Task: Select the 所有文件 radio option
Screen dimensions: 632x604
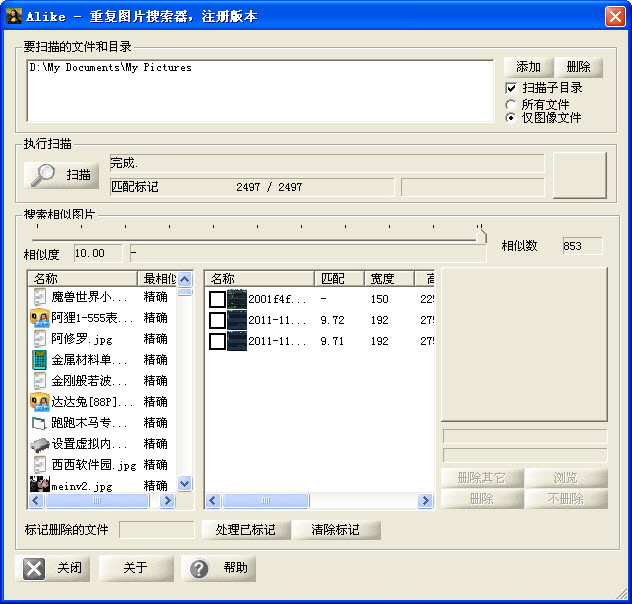Action: tap(511, 104)
